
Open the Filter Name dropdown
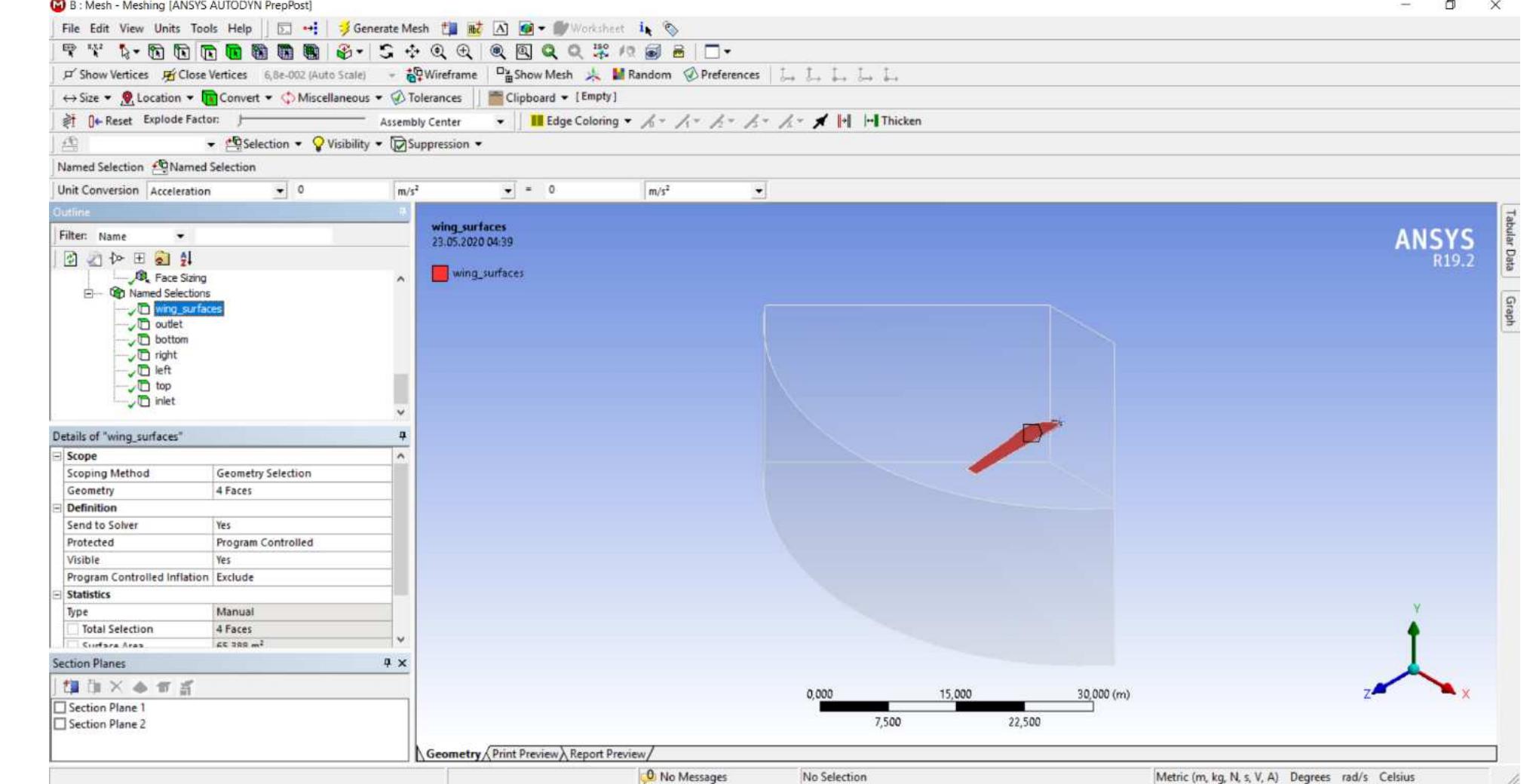[x=180, y=236]
